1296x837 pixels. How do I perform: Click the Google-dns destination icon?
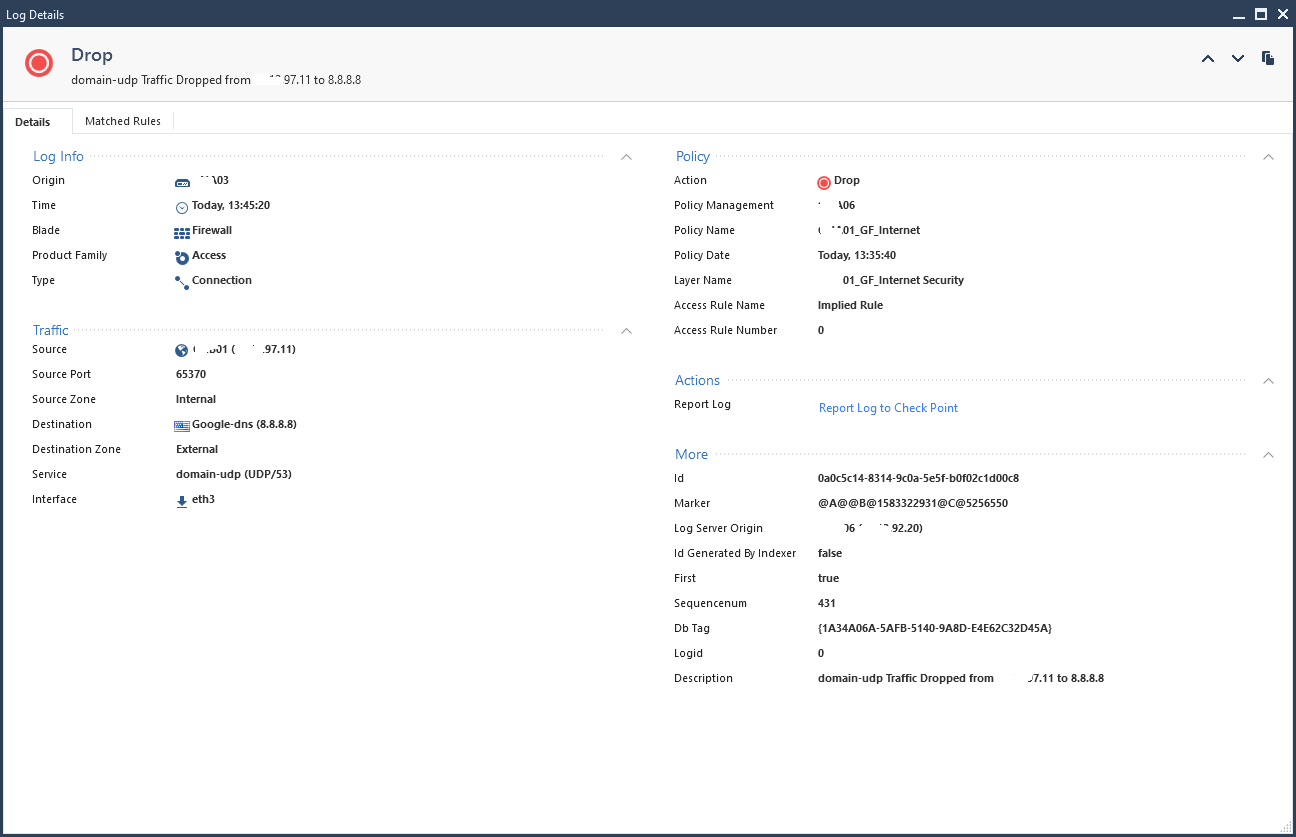tap(182, 426)
